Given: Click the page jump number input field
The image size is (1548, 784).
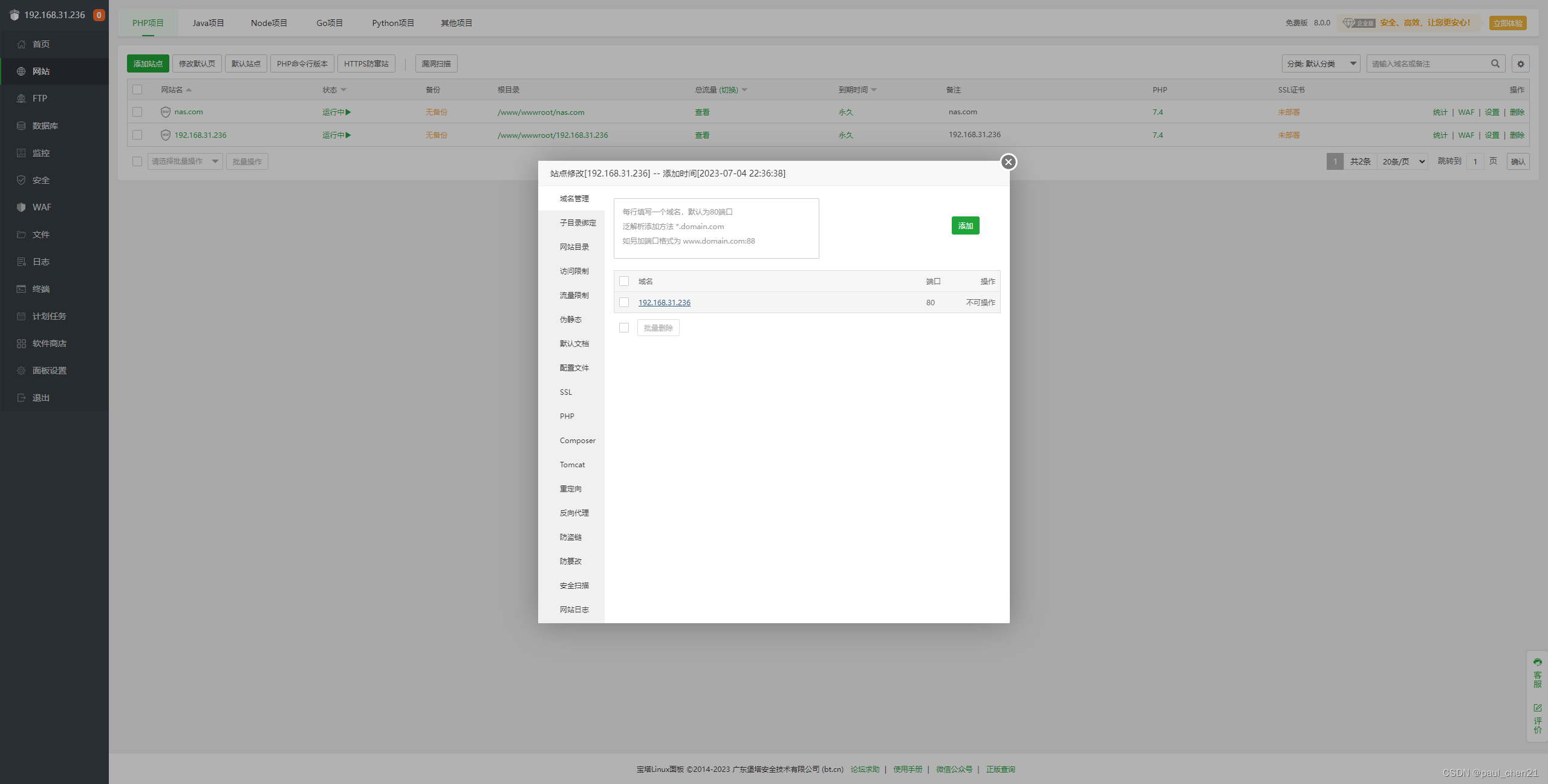Looking at the screenshot, I should (x=1475, y=161).
